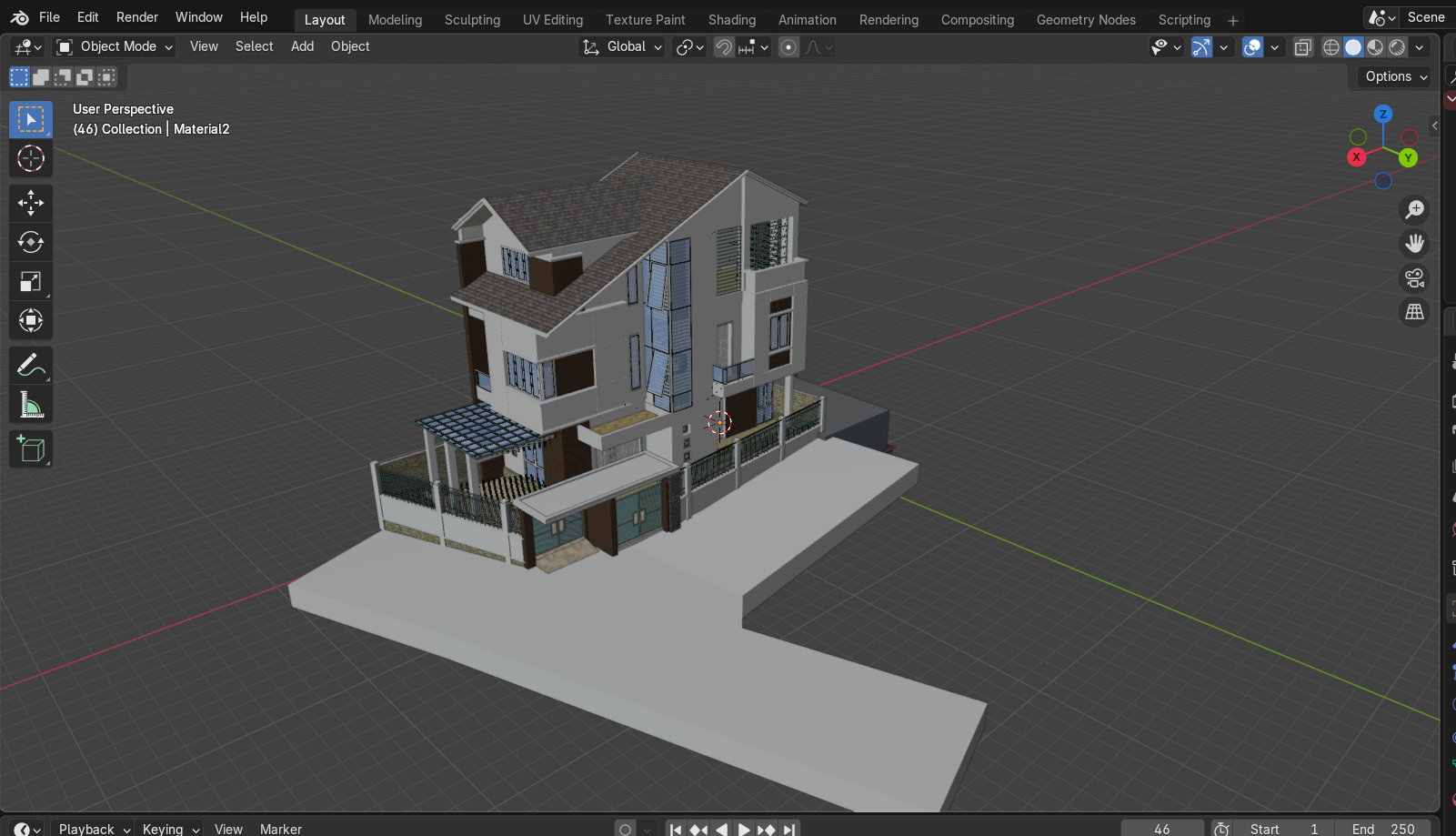Screen dimensions: 1456x836
Task: Open the Object Mode dropdown
Action: tap(115, 46)
